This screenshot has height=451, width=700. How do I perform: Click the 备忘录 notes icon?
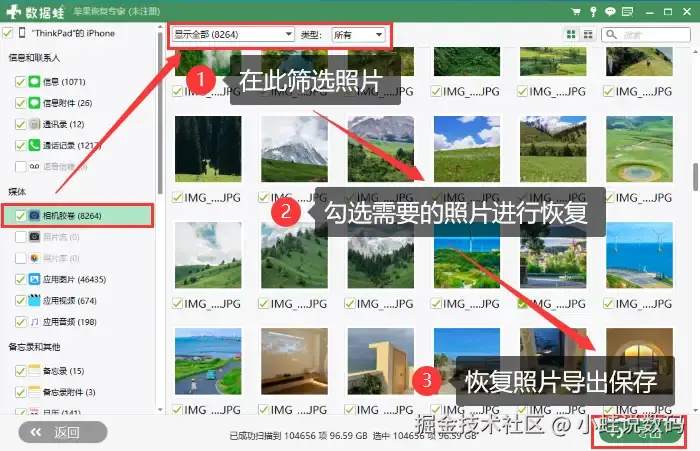(34, 371)
